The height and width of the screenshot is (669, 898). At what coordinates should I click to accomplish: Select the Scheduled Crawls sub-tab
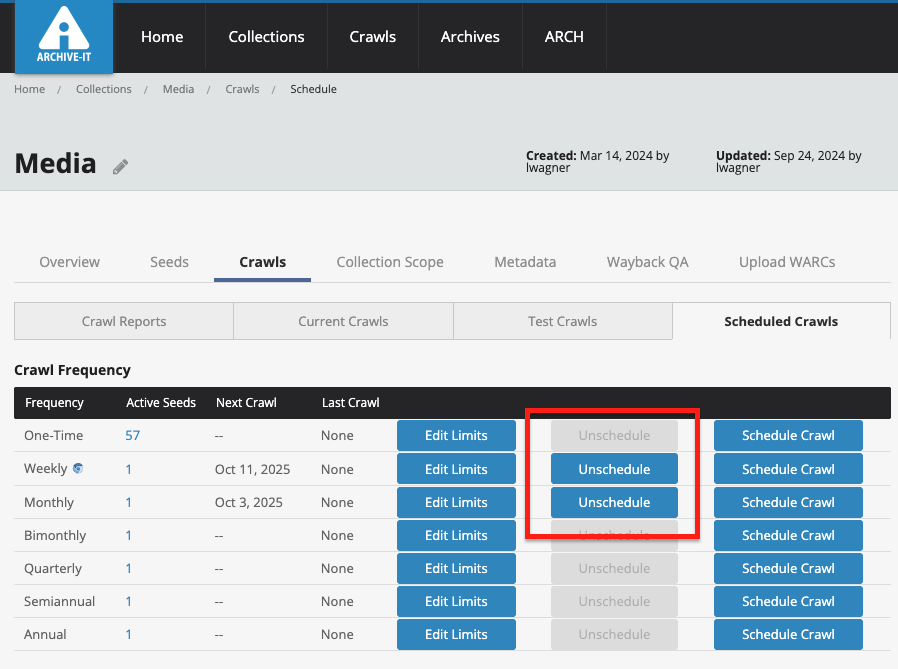click(x=781, y=321)
